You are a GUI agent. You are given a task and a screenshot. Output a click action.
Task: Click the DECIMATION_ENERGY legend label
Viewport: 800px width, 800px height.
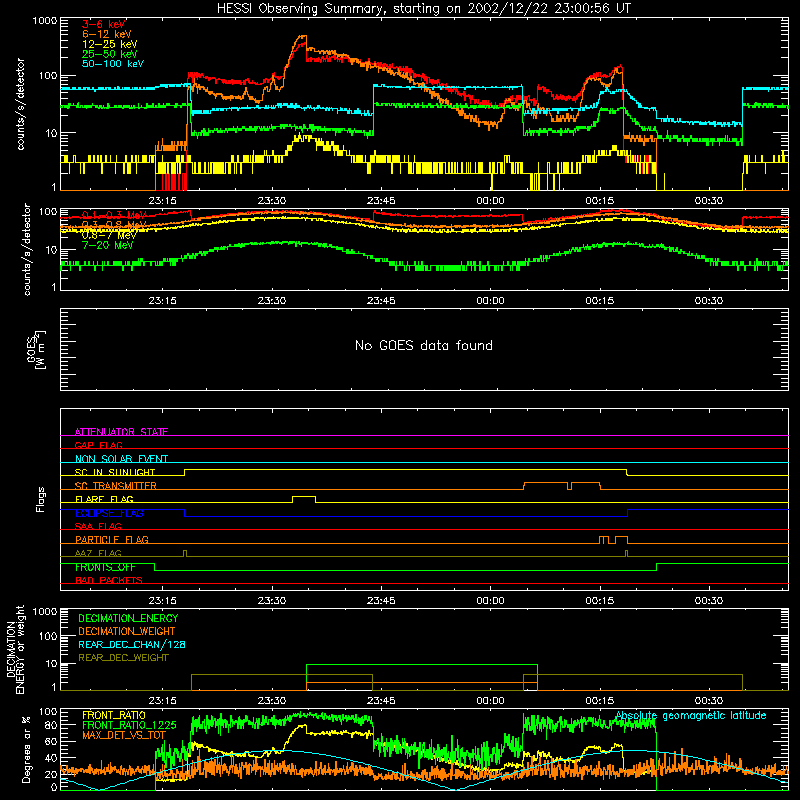[128, 618]
